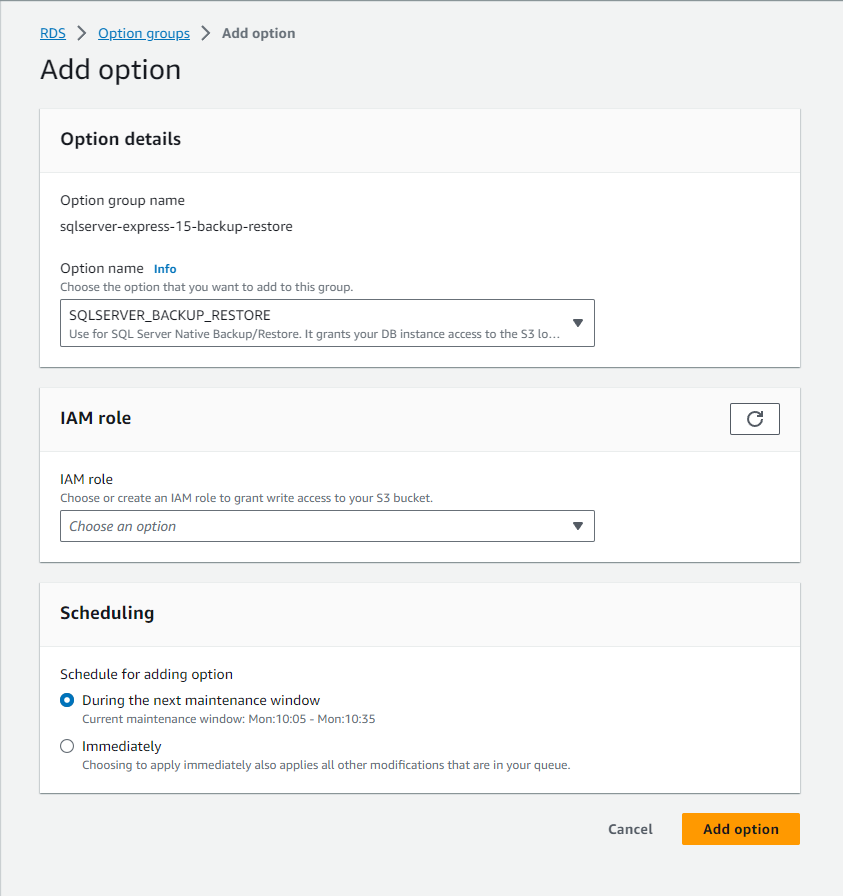
Task: Click the breadcrumb chevron after Option groups
Action: click(206, 33)
